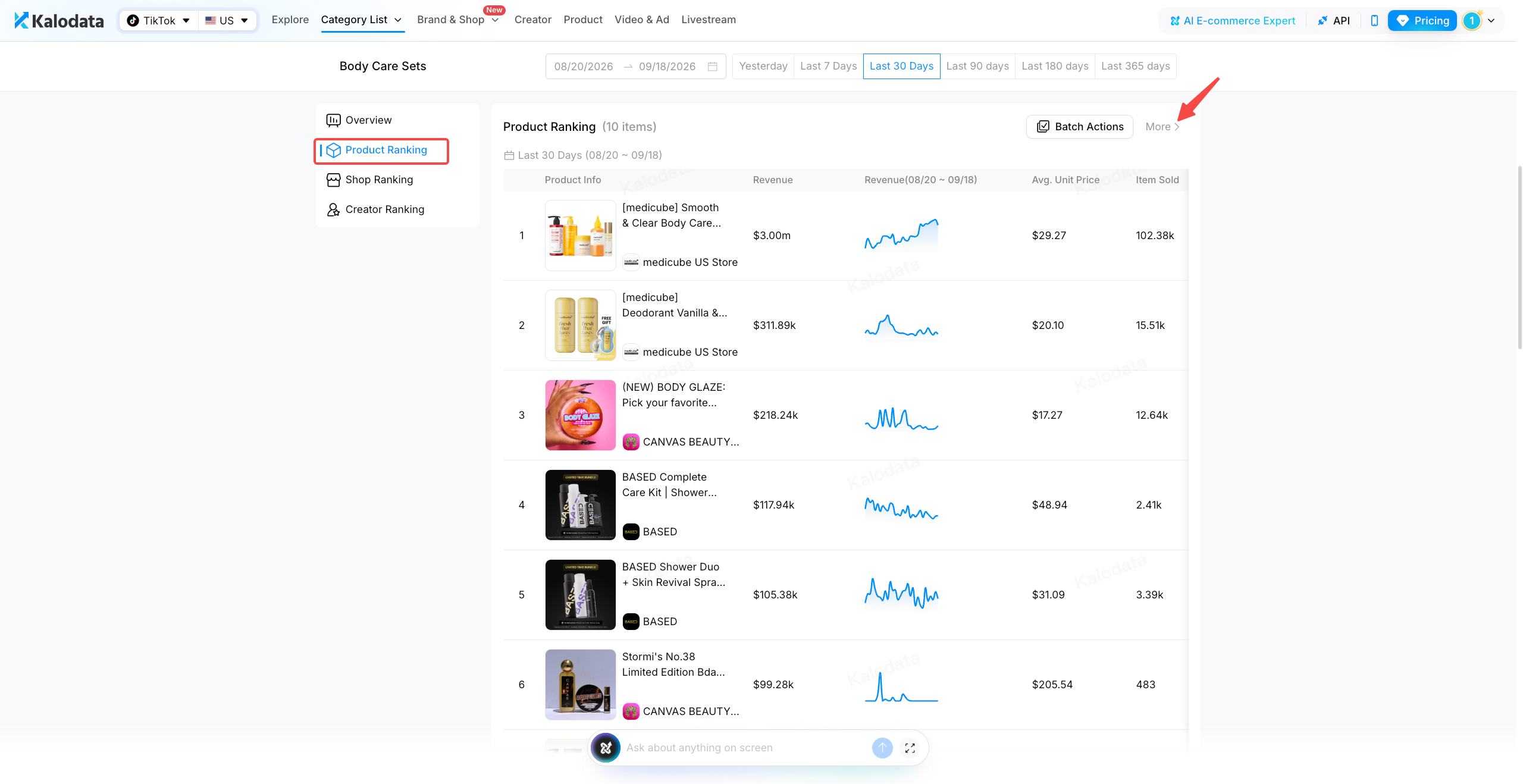The width and height of the screenshot is (1523, 784).
Task: Click the Kalodata logo
Action: (x=59, y=21)
